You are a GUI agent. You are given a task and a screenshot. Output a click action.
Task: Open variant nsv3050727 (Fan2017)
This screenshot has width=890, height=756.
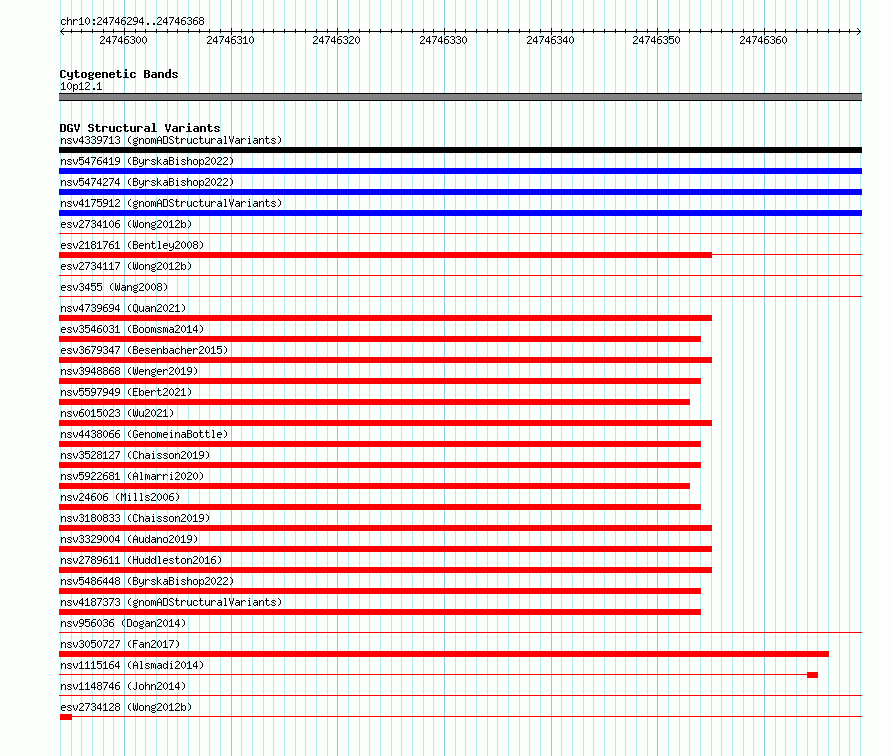coord(120,644)
